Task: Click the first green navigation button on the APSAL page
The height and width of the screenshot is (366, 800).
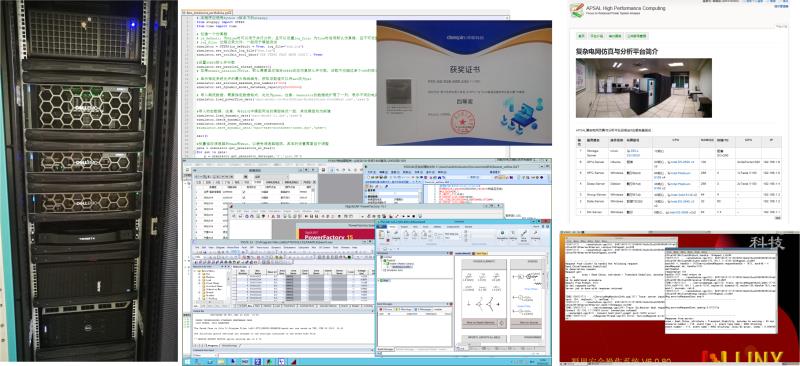Action: point(581,36)
